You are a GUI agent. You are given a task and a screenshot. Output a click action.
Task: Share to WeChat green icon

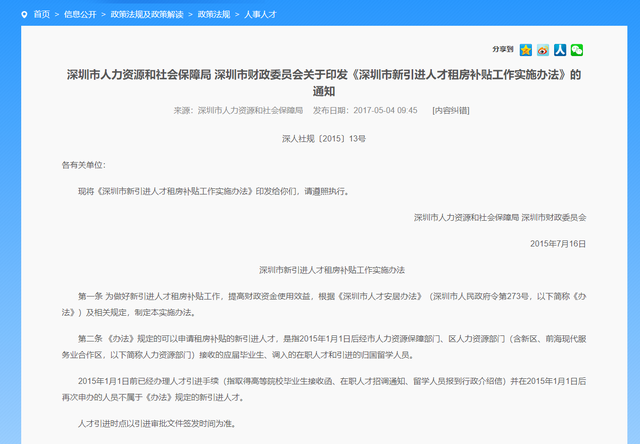click(x=577, y=50)
